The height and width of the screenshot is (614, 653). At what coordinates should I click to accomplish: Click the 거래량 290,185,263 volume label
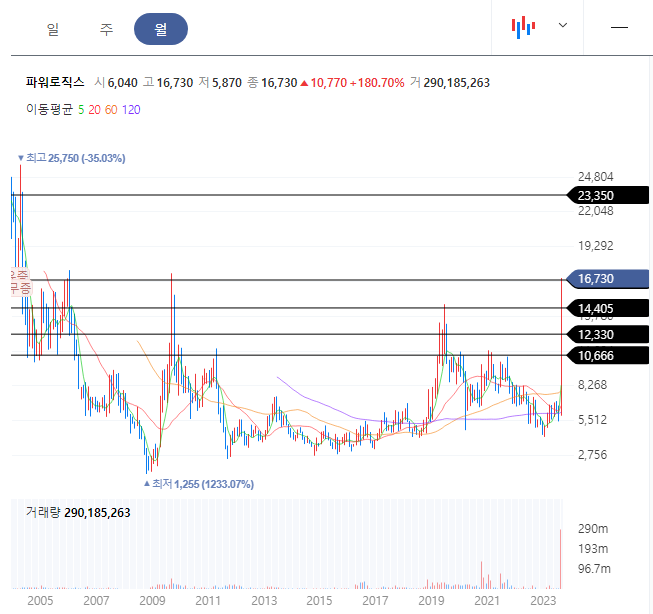pos(78,512)
